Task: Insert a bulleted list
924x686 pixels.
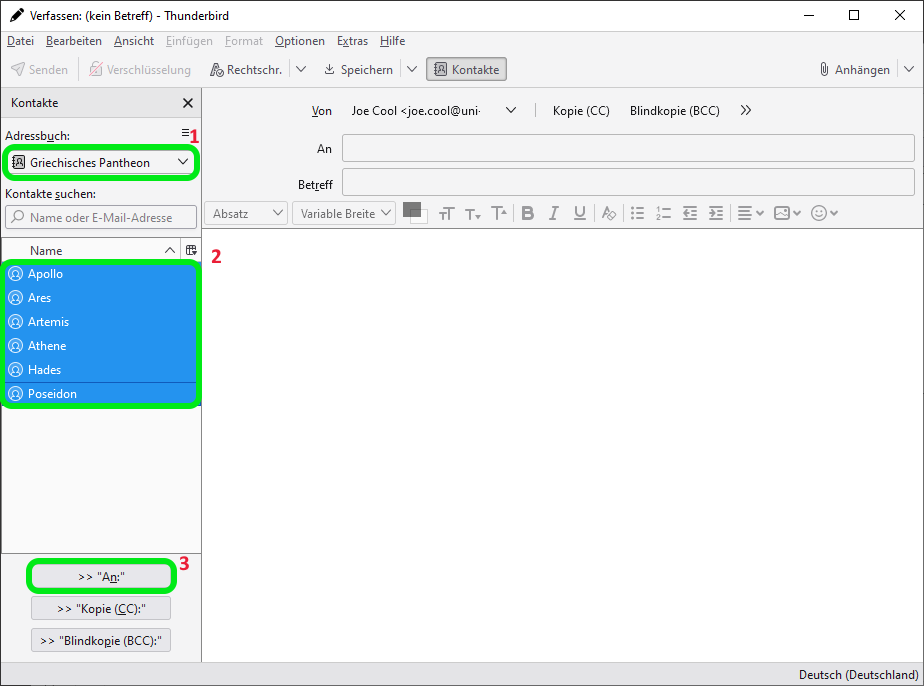Action: click(637, 213)
